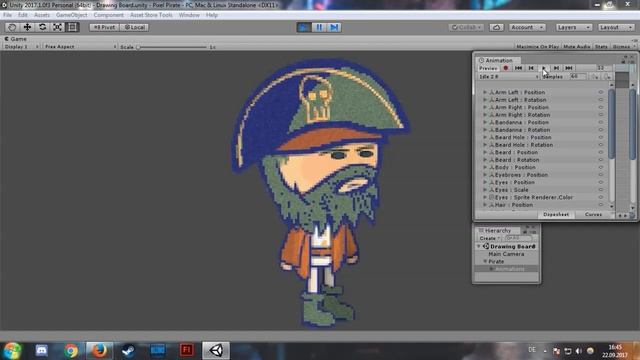Switch to the Dopesheet view
The height and width of the screenshot is (360, 640).
click(x=556, y=215)
